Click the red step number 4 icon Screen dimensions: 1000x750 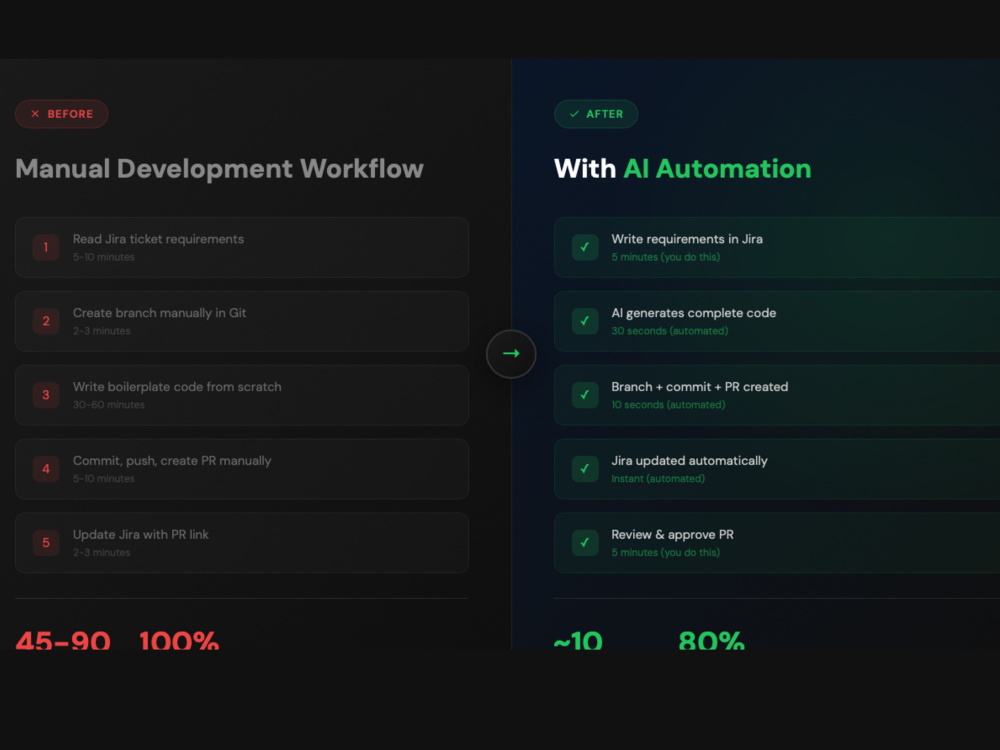point(46,469)
